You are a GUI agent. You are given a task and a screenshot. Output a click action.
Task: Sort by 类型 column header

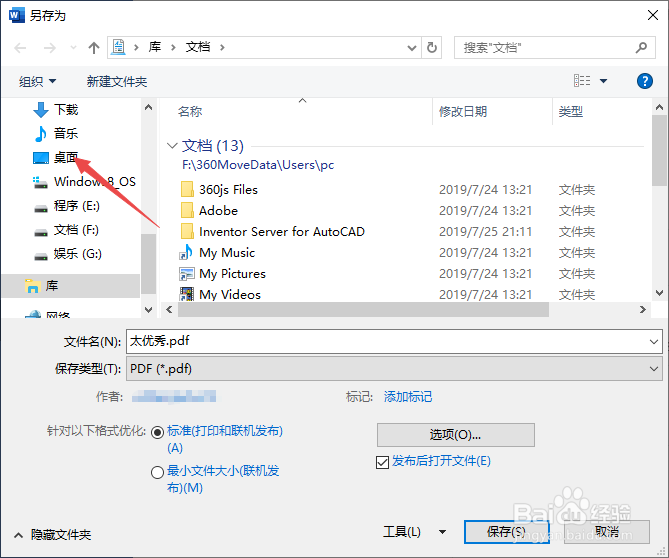[571, 112]
